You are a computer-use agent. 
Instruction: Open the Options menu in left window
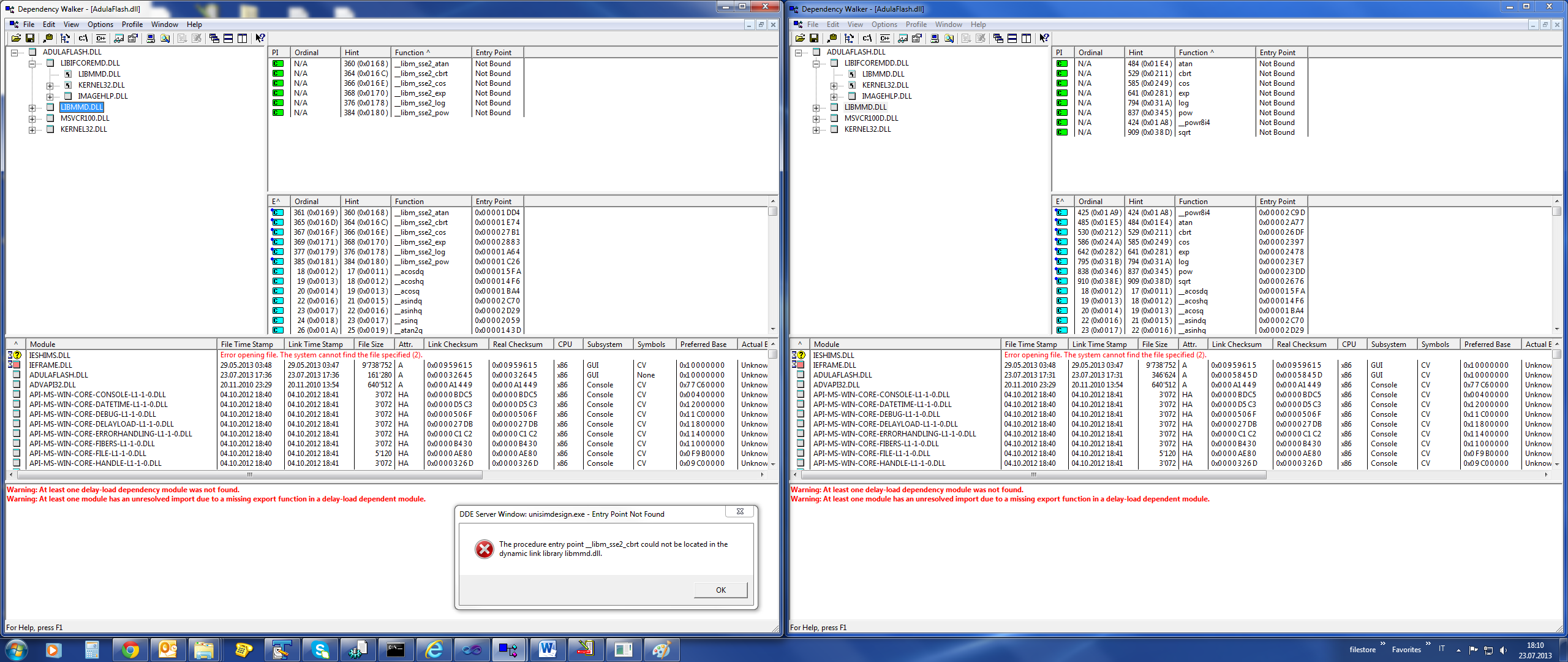(x=100, y=25)
